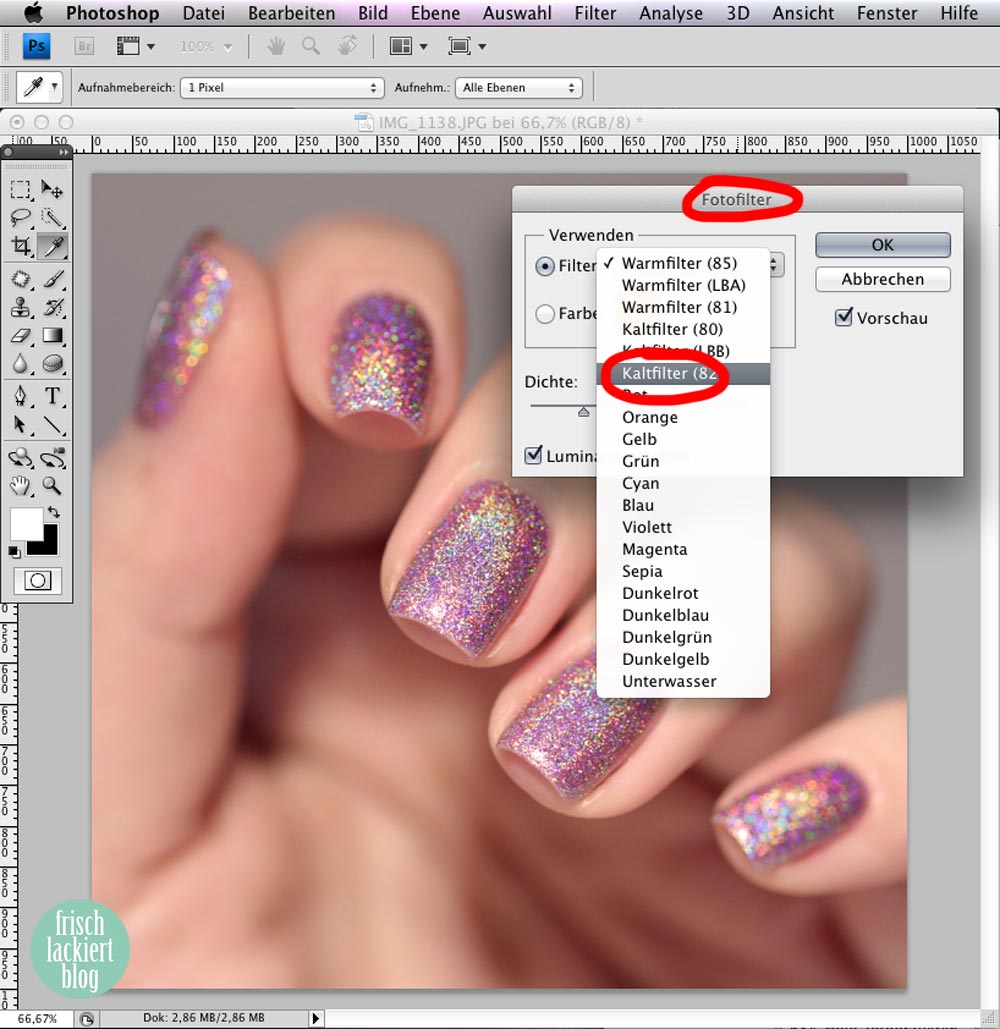Open the Analyse menu
The width and height of the screenshot is (1000, 1029).
[671, 13]
